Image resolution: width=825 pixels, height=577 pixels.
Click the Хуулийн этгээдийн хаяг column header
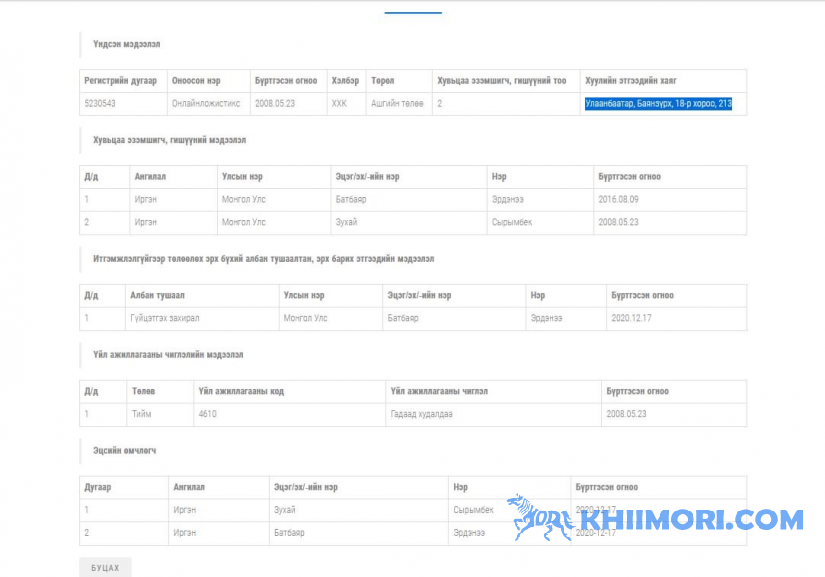pyautogui.click(x=635, y=80)
